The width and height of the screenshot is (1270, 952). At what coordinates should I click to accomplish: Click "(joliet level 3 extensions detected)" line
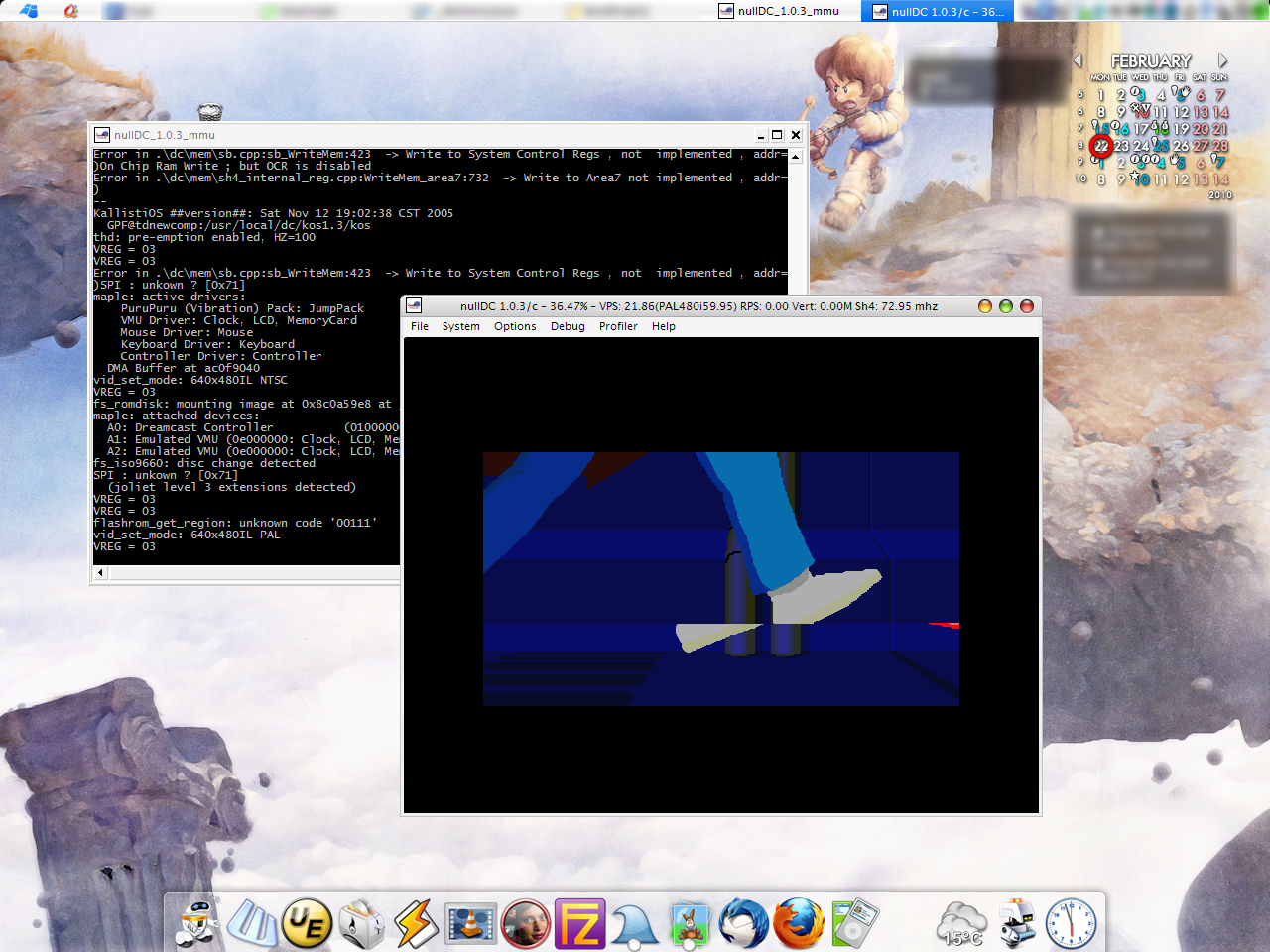tap(231, 487)
